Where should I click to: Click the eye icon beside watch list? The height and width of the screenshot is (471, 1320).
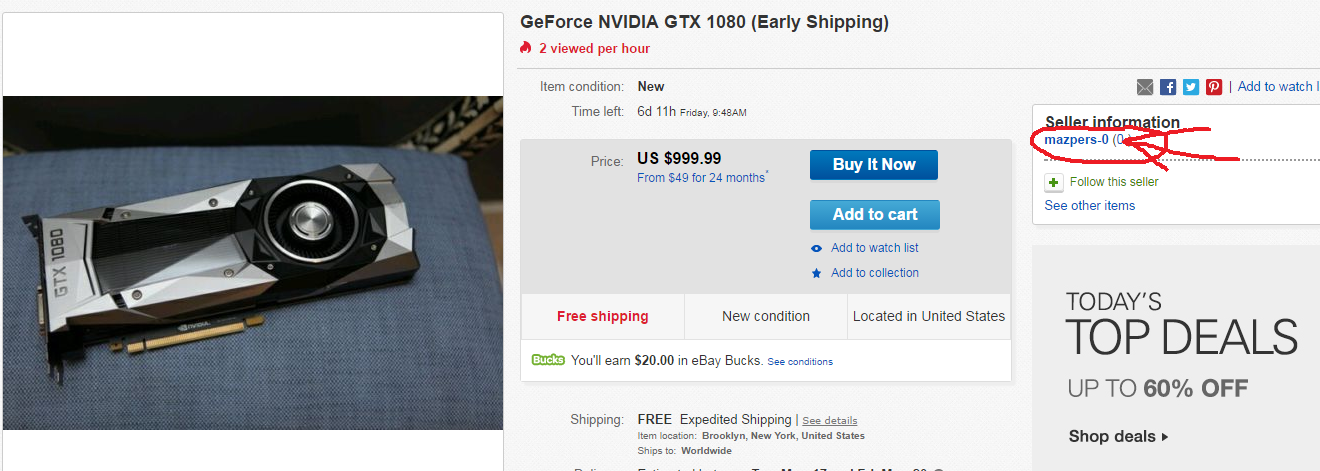click(817, 248)
